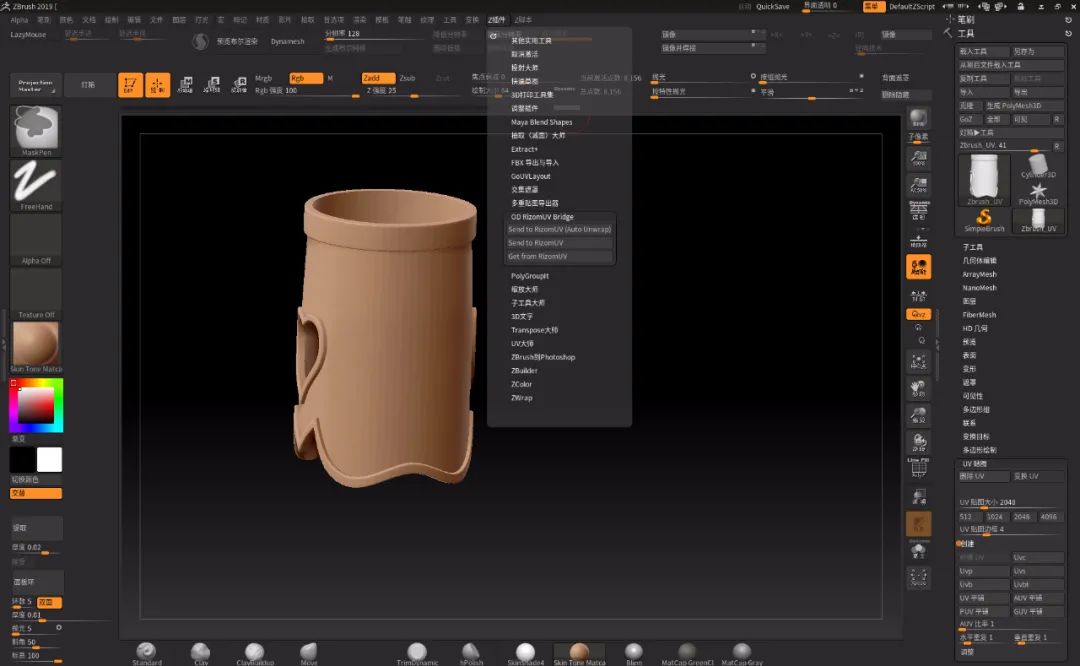Screen dimensions: 1080x666
Task: Toggle the Dynamesh button
Action: click(287, 41)
